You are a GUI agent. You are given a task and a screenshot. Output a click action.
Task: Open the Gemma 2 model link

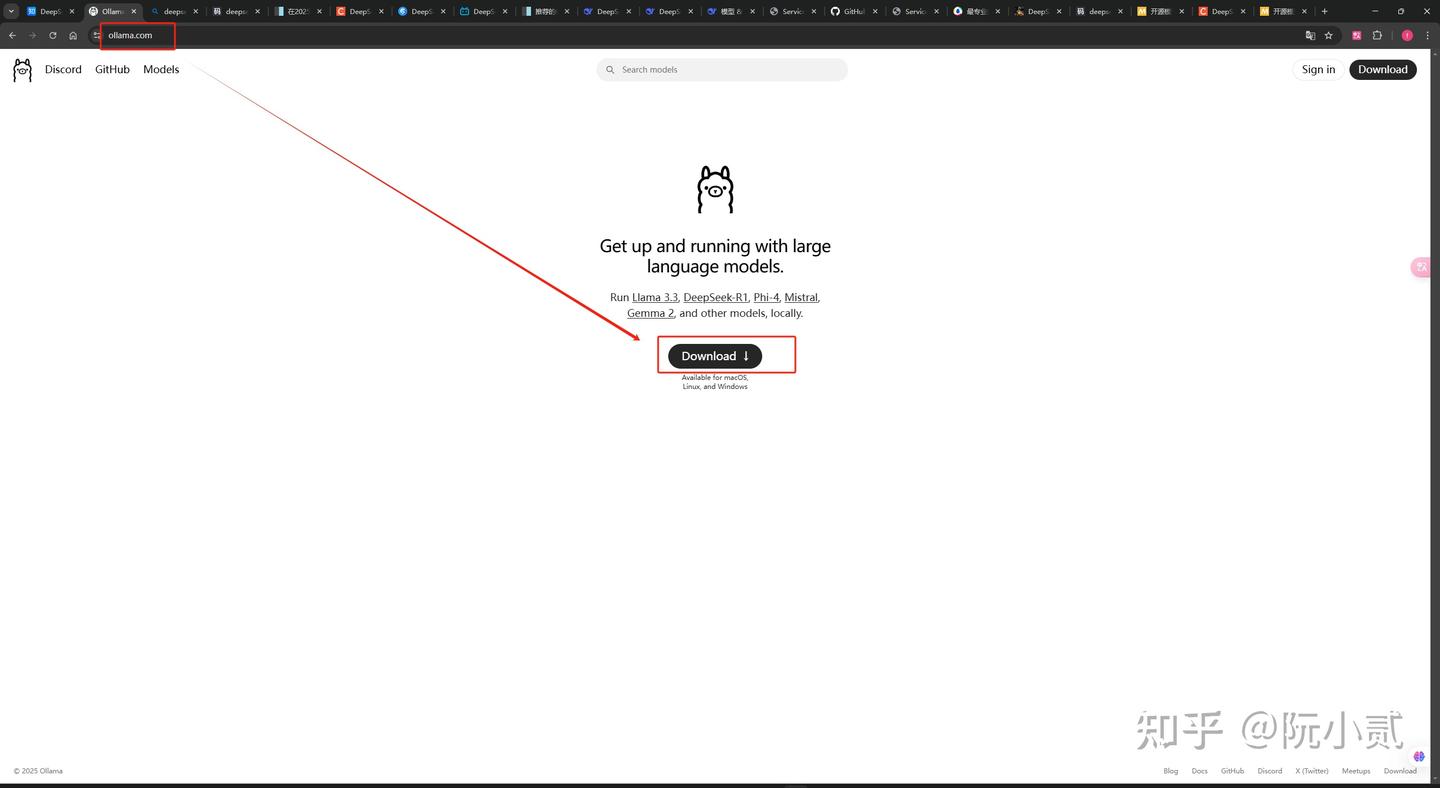point(651,314)
